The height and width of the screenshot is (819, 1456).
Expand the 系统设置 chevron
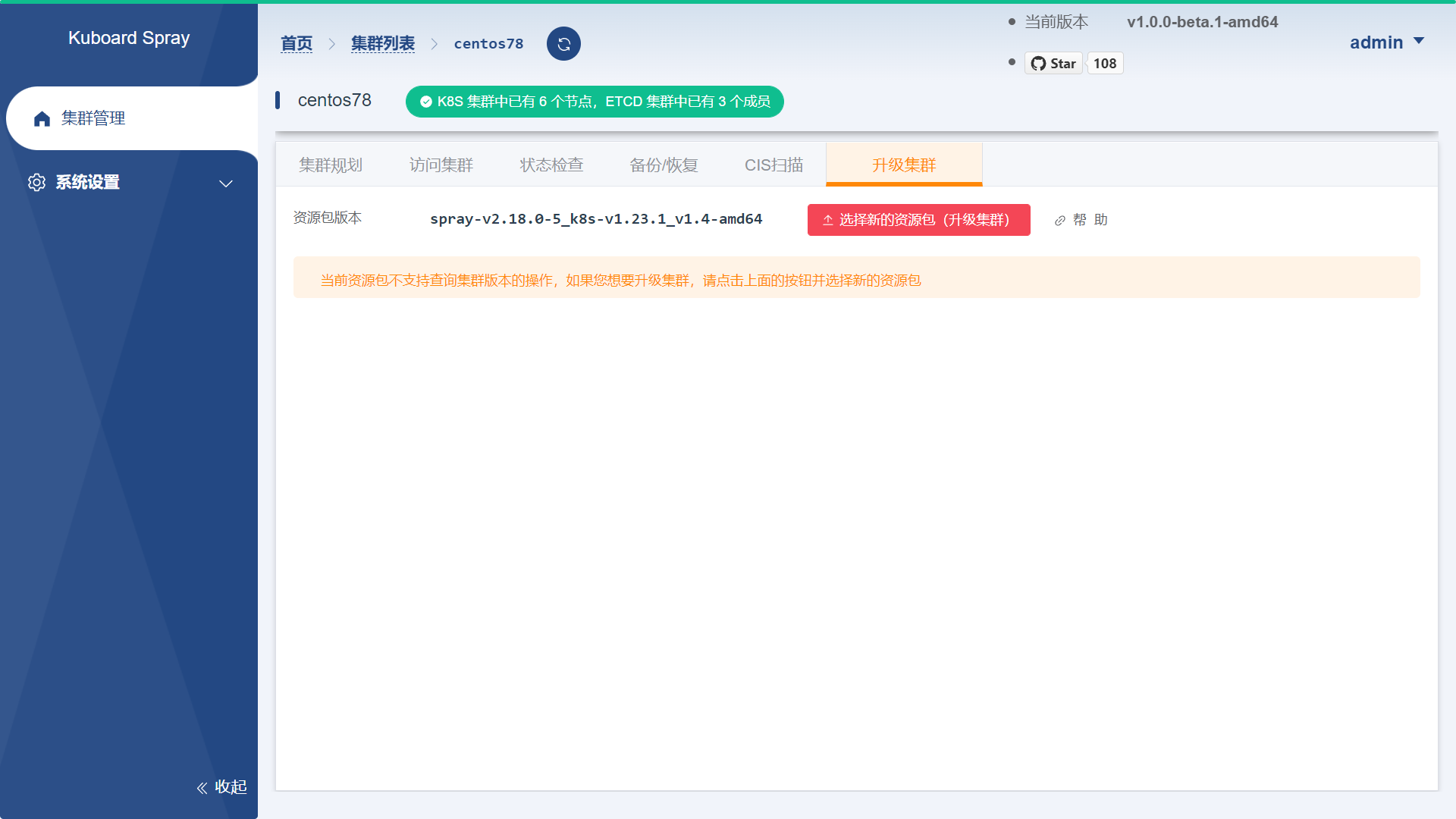click(226, 184)
